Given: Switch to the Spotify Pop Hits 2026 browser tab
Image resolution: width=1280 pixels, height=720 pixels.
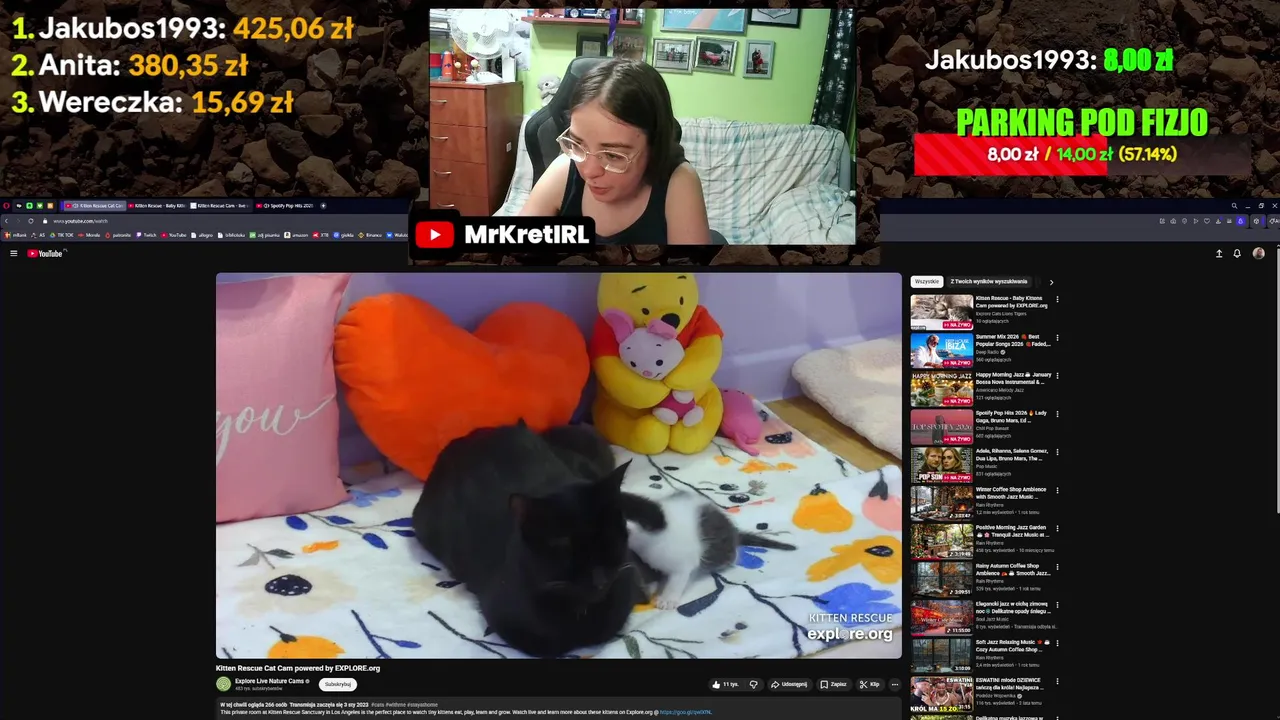Looking at the screenshot, I should (x=285, y=205).
